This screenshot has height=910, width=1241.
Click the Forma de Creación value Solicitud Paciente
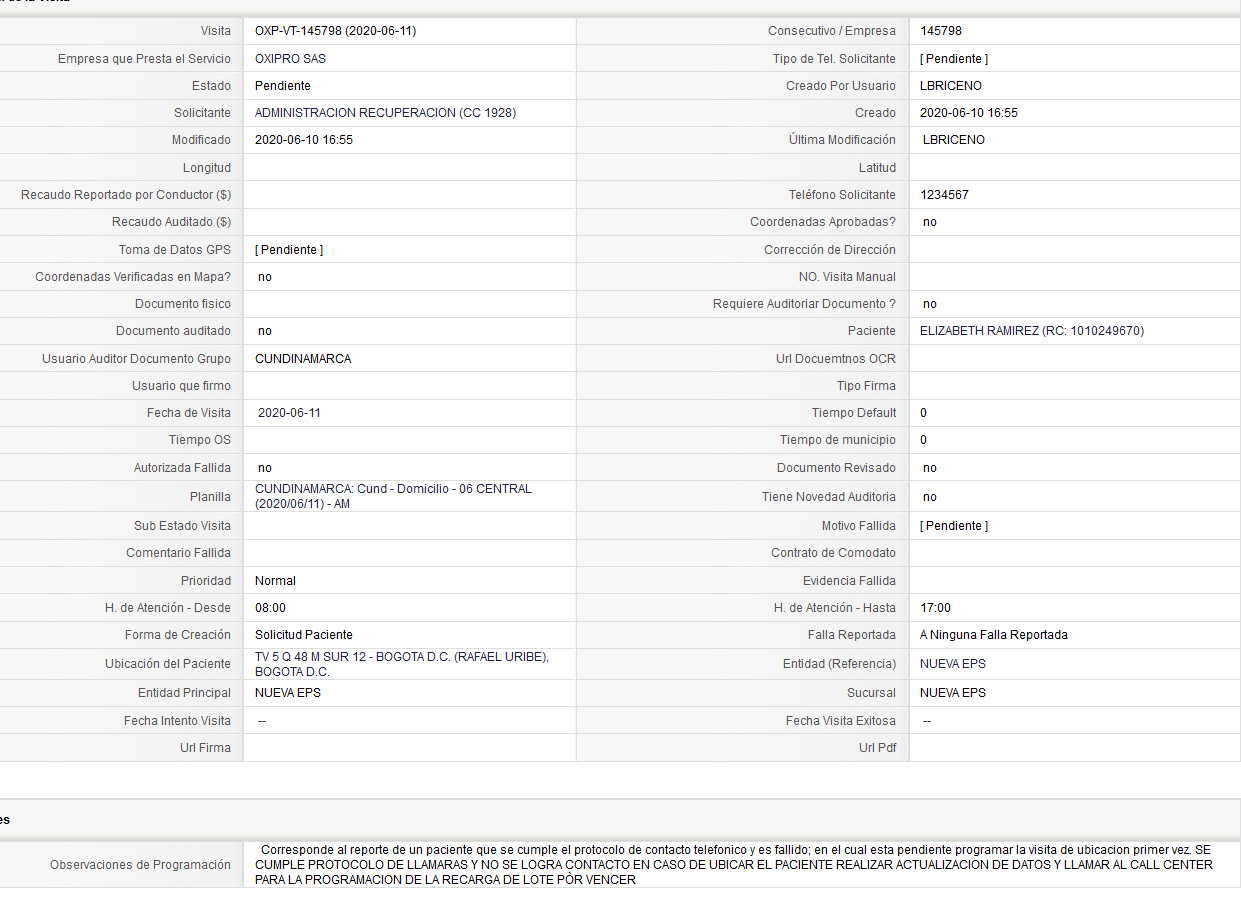click(x=304, y=635)
